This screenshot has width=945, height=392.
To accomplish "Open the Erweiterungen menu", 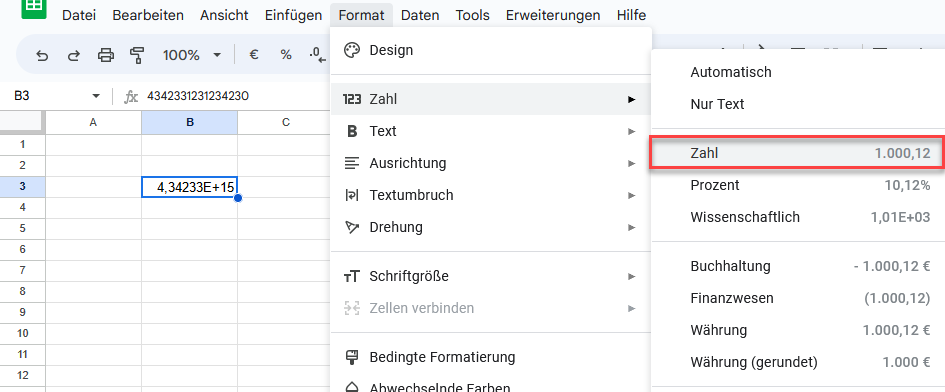I will coord(553,15).
